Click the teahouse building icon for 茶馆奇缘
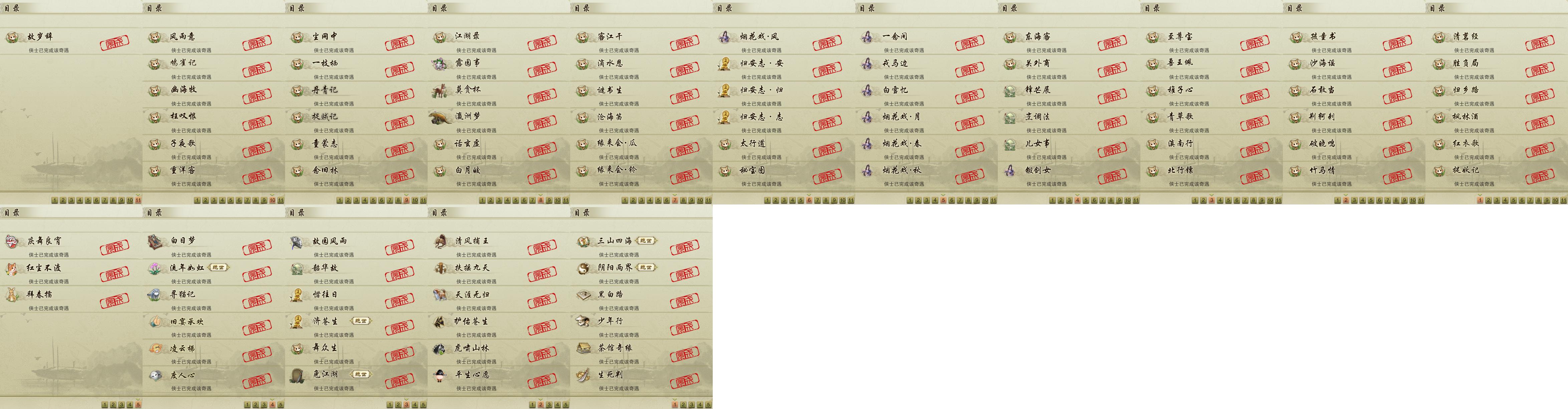Image resolution: width=1568 pixels, height=409 pixels. click(x=583, y=348)
